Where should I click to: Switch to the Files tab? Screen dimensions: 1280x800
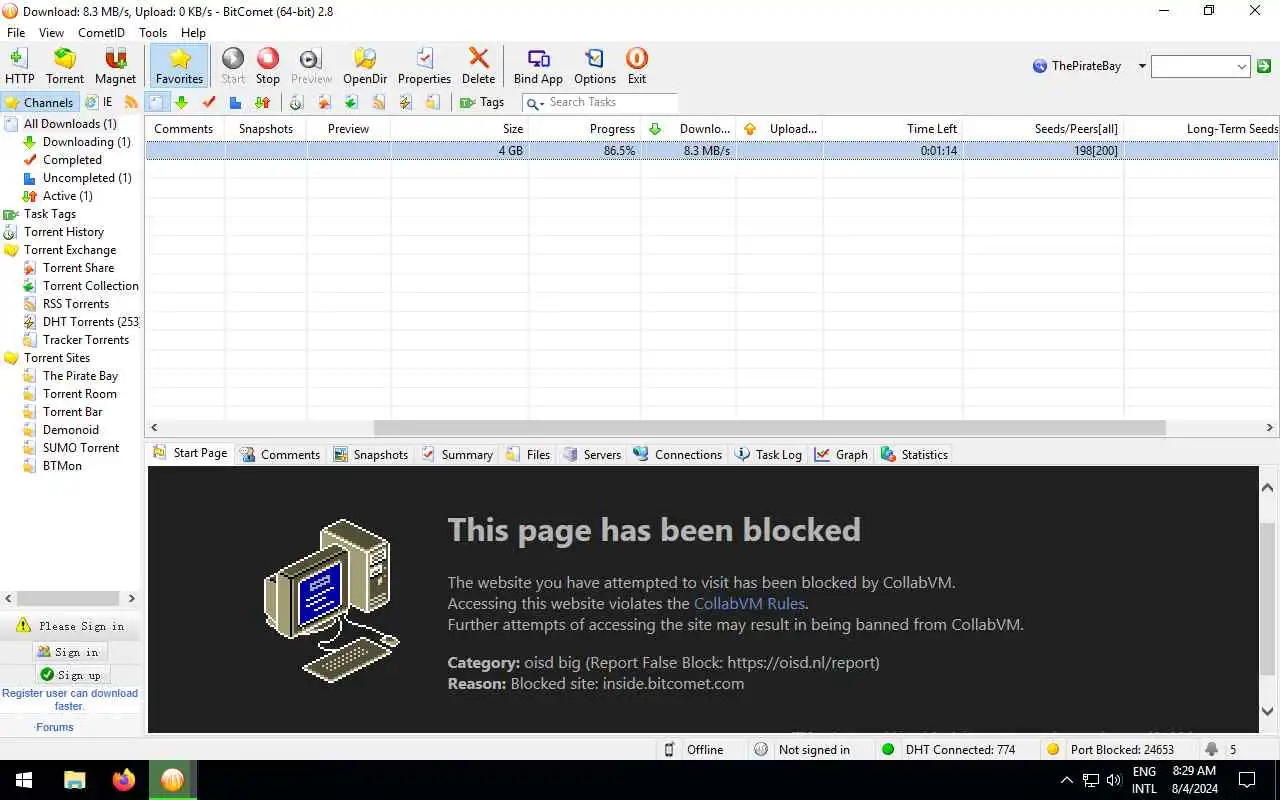tap(528, 454)
